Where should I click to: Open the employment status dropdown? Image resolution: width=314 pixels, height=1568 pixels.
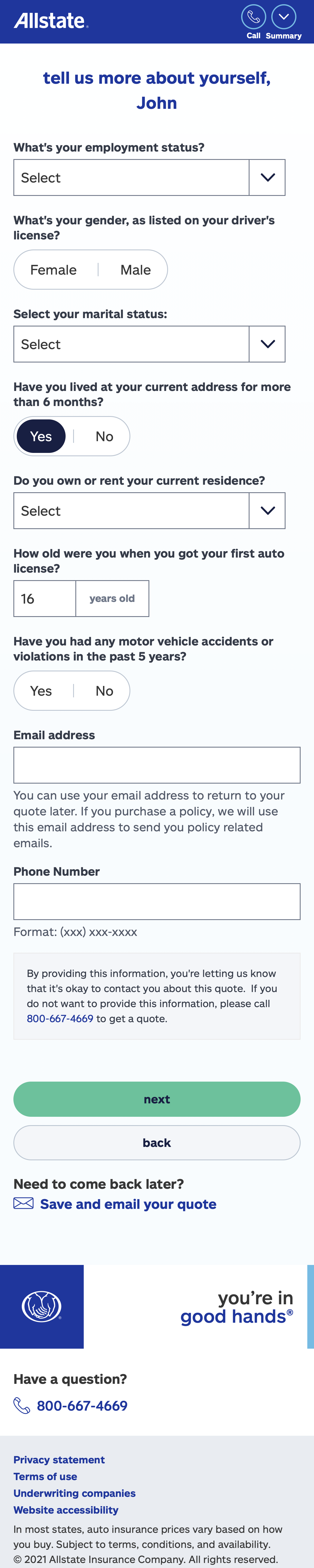pyautogui.click(x=149, y=177)
